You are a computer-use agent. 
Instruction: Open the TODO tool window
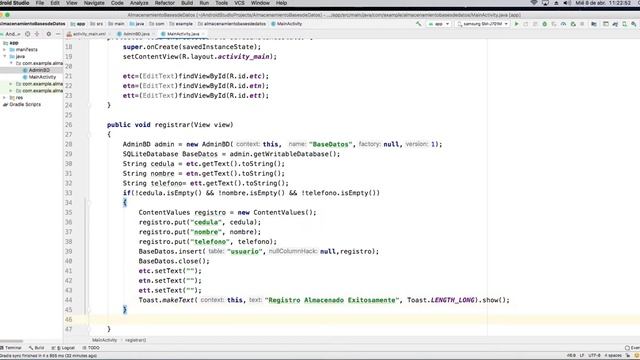click(91, 348)
